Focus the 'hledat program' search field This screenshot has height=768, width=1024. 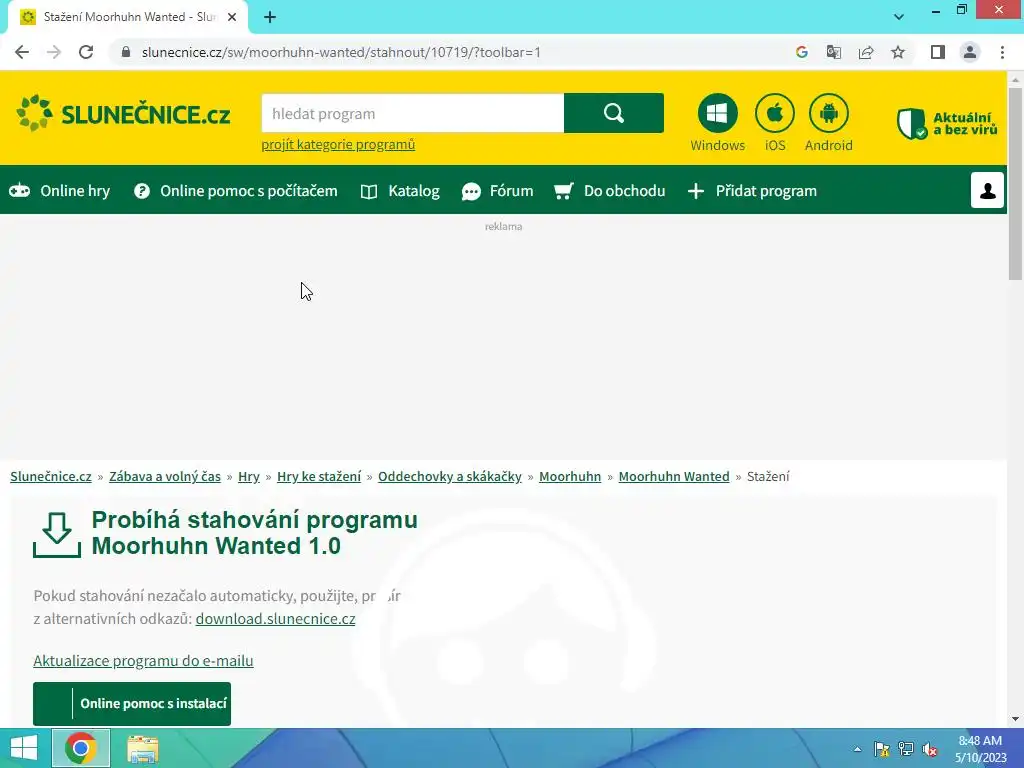(x=413, y=113)
